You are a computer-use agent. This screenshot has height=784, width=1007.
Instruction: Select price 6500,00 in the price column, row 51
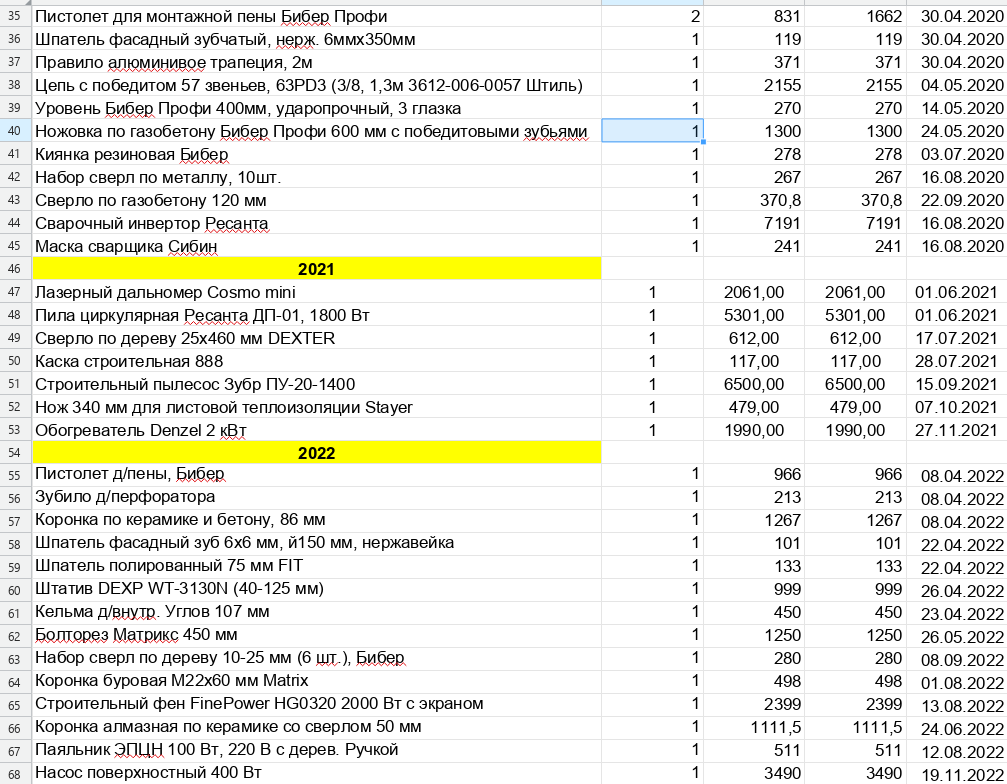coord(754,384)
